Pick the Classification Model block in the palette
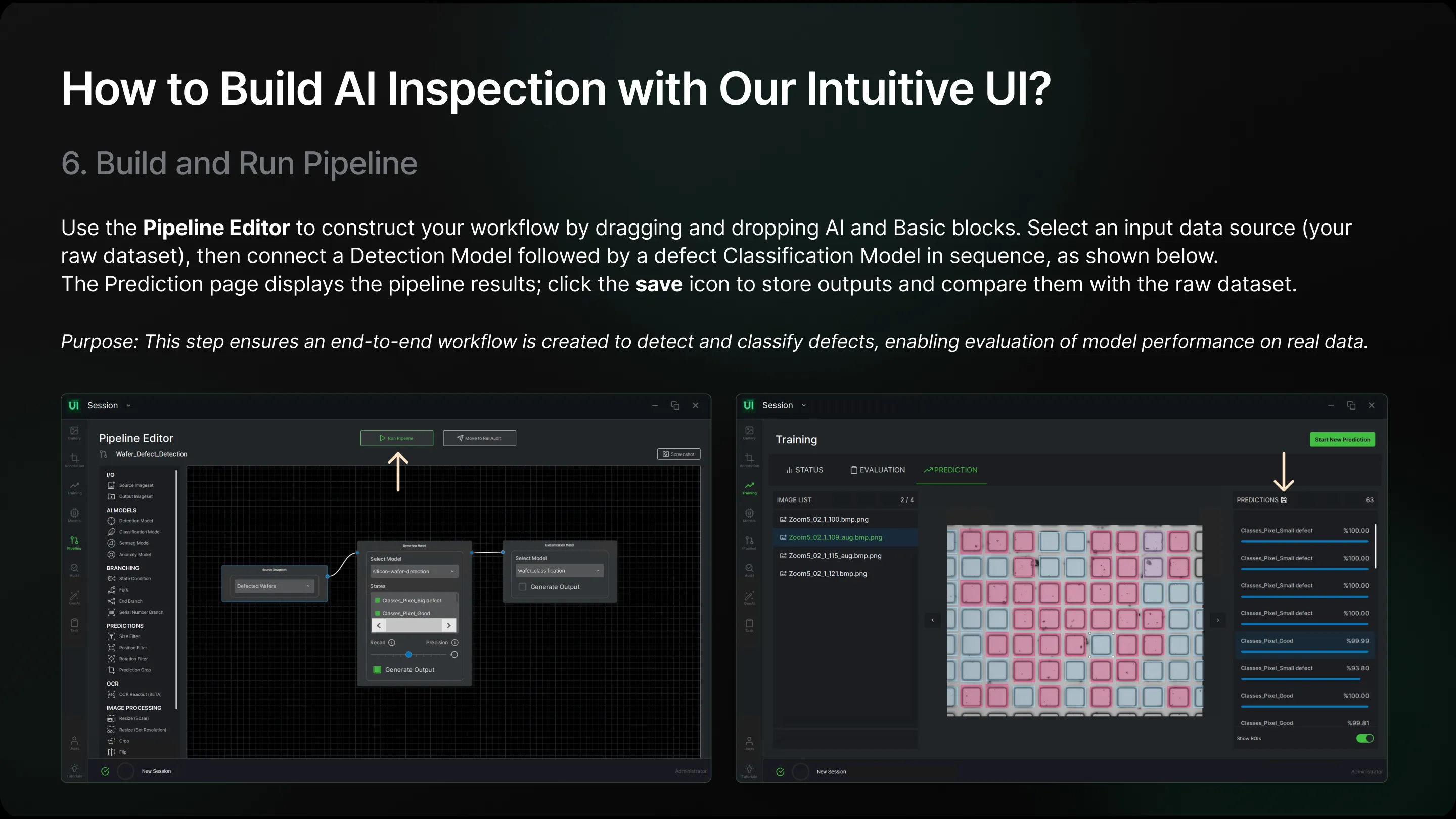The width and height of the screenshot is (1456, 819). click(x=134, y=532)
